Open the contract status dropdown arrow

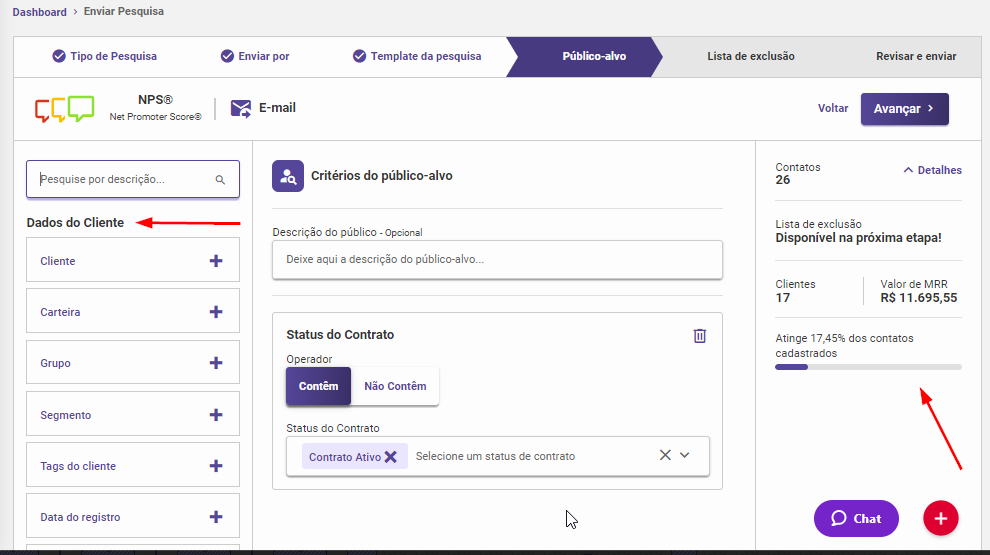click(684, 455)
